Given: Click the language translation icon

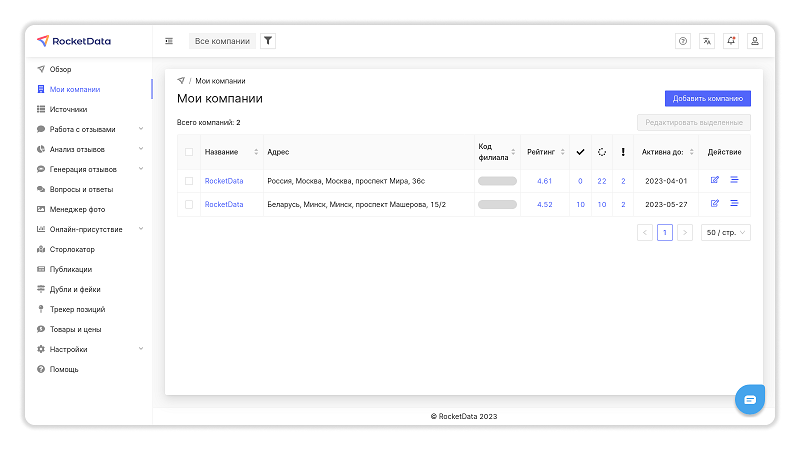Looking at the screenshot, I should (x=707, y=41).
